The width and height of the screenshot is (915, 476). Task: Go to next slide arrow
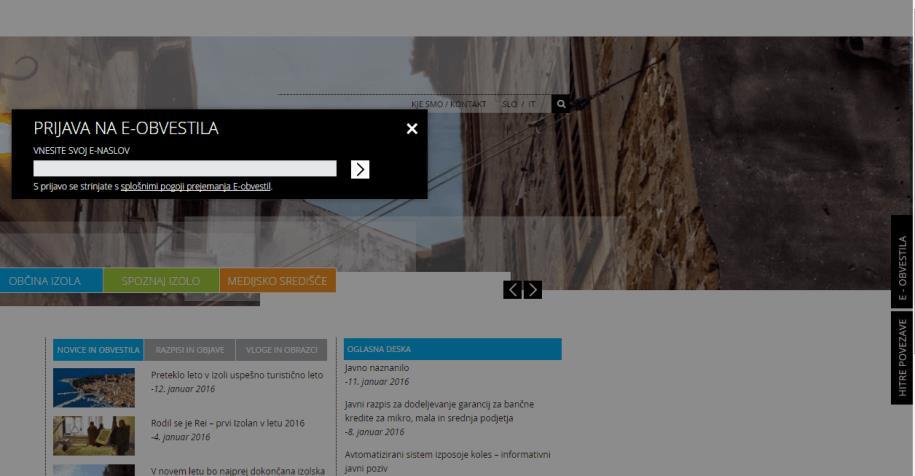coord(533,290)
